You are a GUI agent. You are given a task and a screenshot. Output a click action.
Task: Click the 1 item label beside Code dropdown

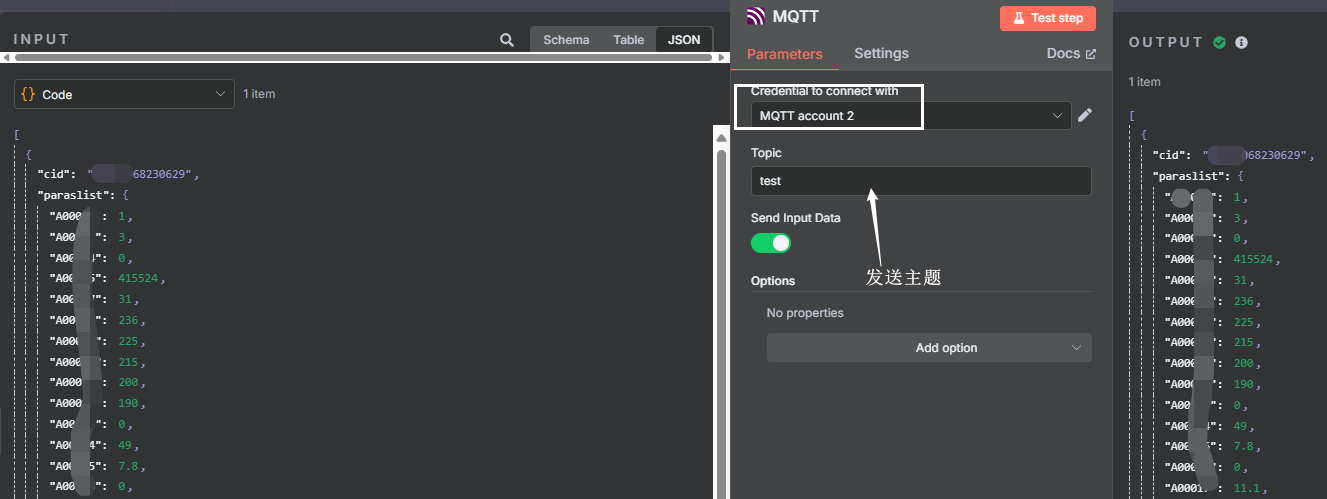(x=259, y=94)
